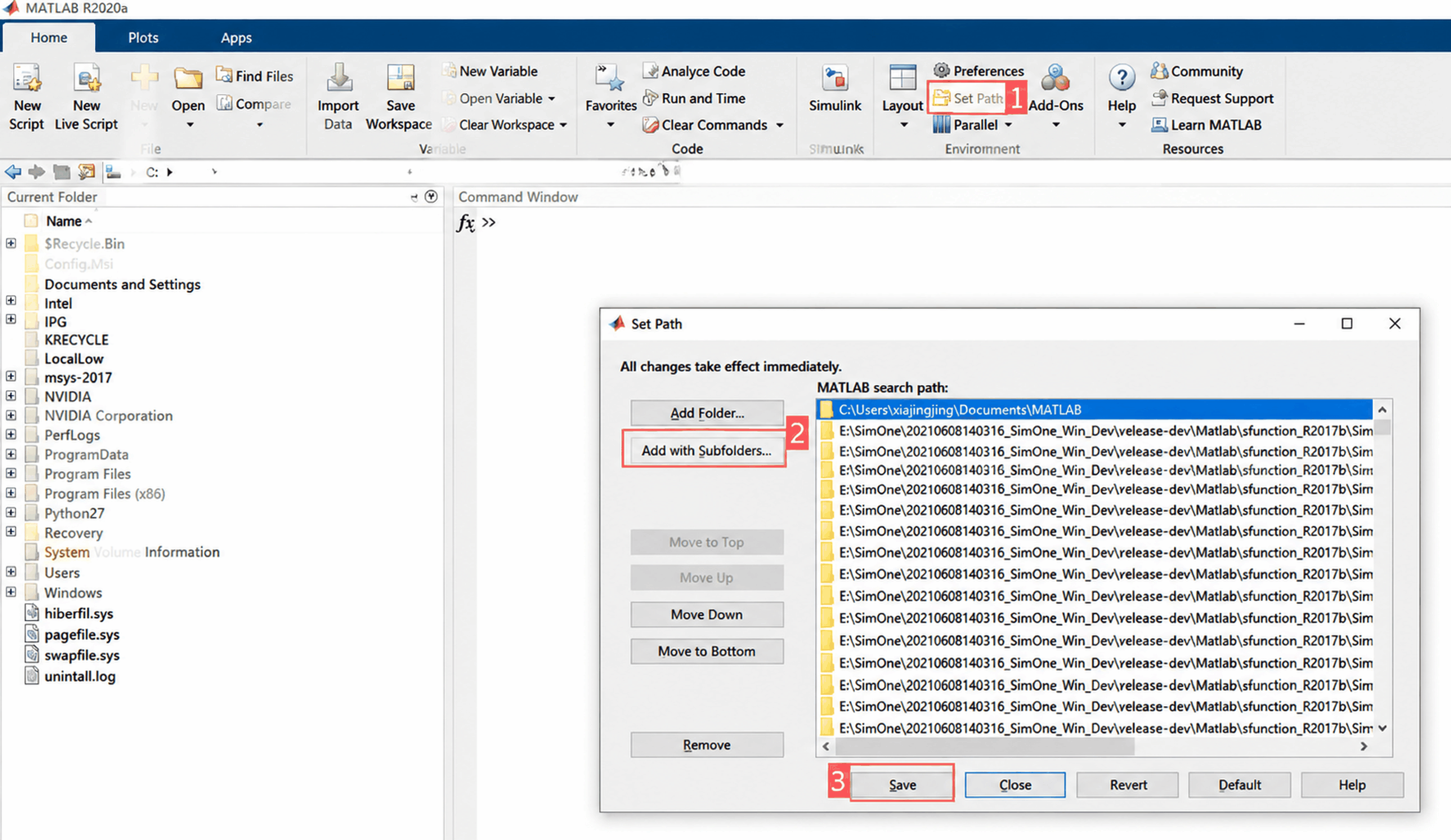Open Parallel computing options
This screenshot has height=840, width=1451.
(x=972, y=124)
